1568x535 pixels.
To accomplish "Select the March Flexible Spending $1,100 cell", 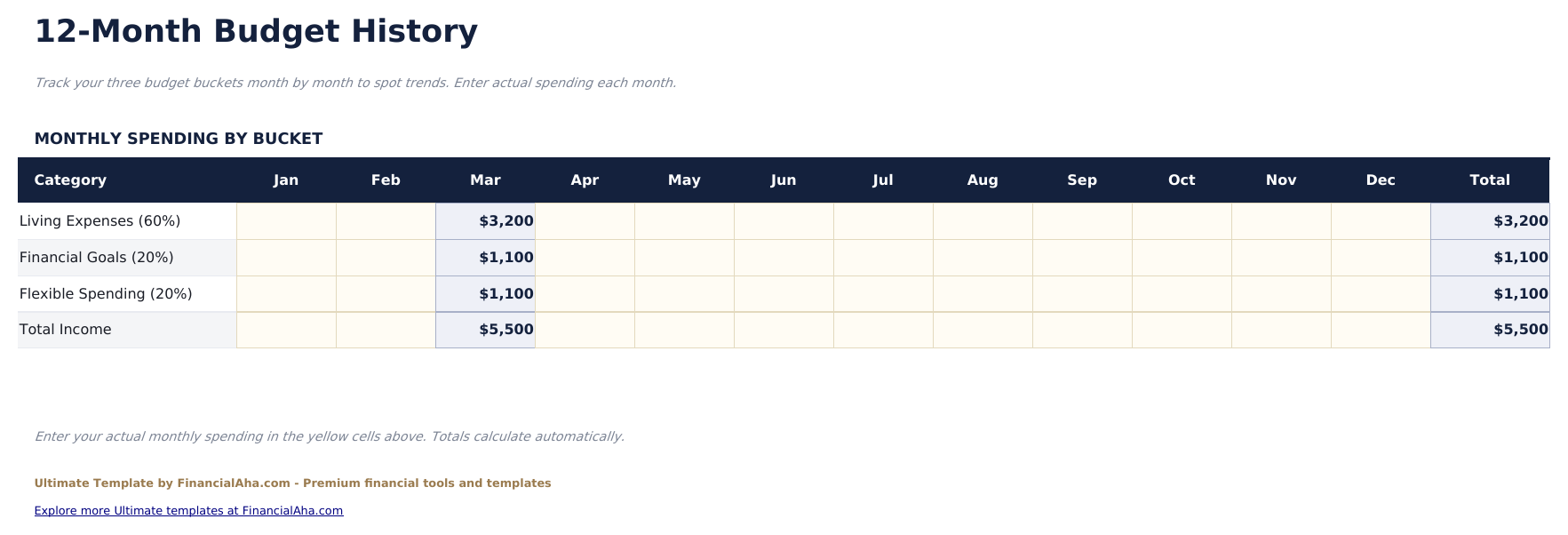I will coord(485,294).
